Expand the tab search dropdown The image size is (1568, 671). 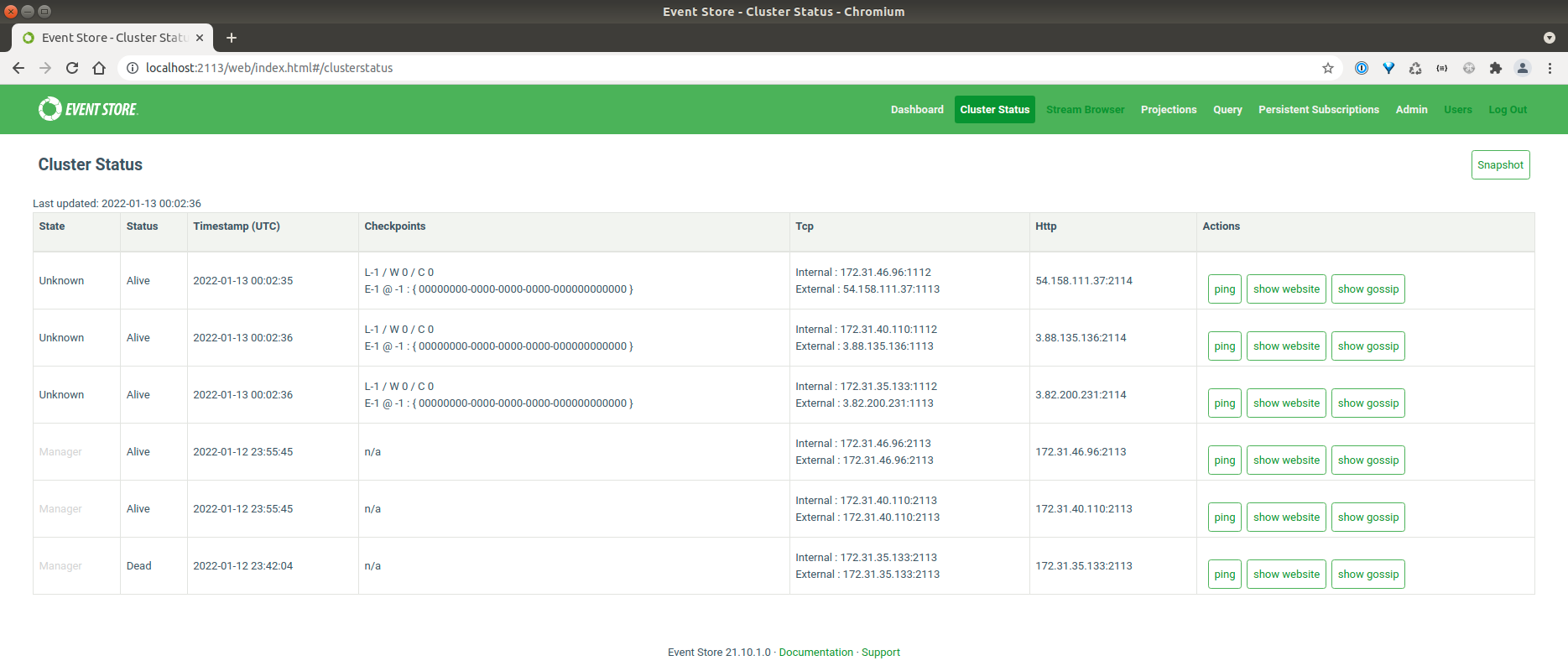tap(1550, 38)
